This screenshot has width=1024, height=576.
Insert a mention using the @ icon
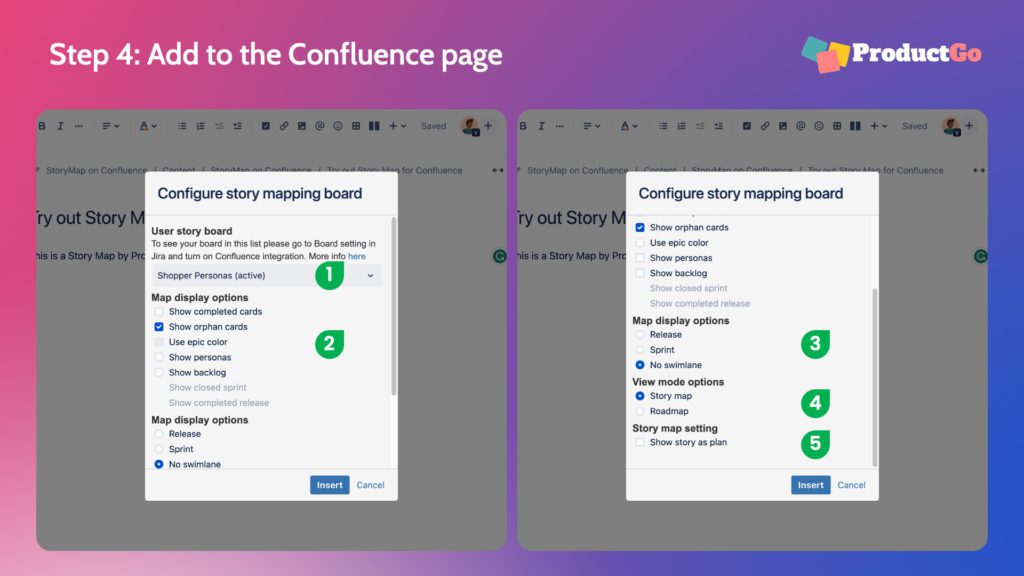click(320, 126)
